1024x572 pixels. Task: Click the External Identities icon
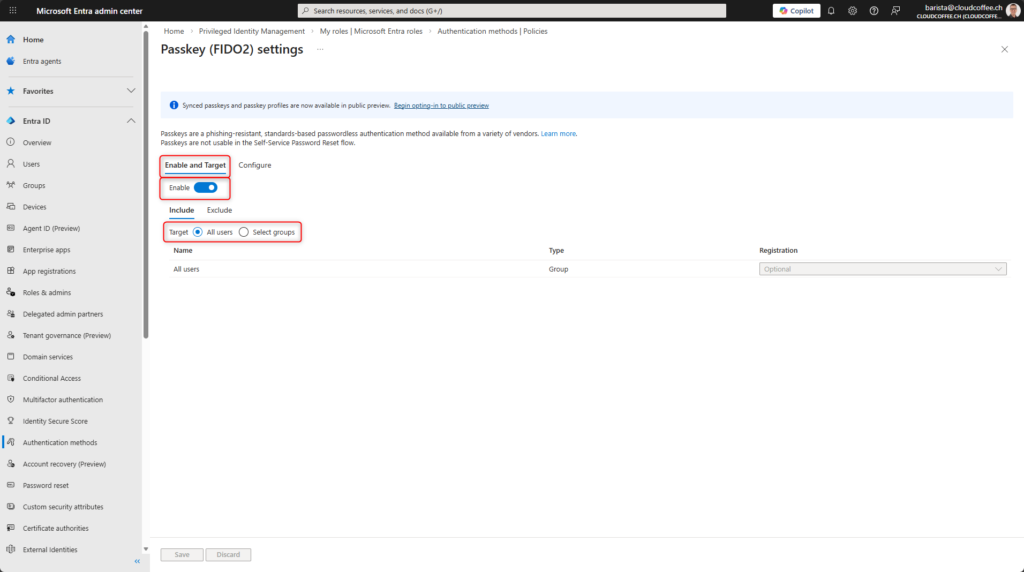pyautogui.click(x=10, y=549)
